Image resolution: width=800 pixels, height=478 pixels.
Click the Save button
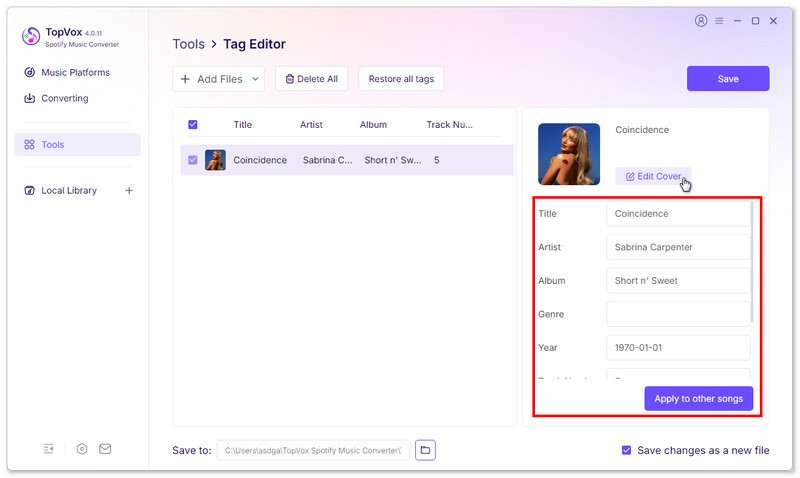coord(728,79)
